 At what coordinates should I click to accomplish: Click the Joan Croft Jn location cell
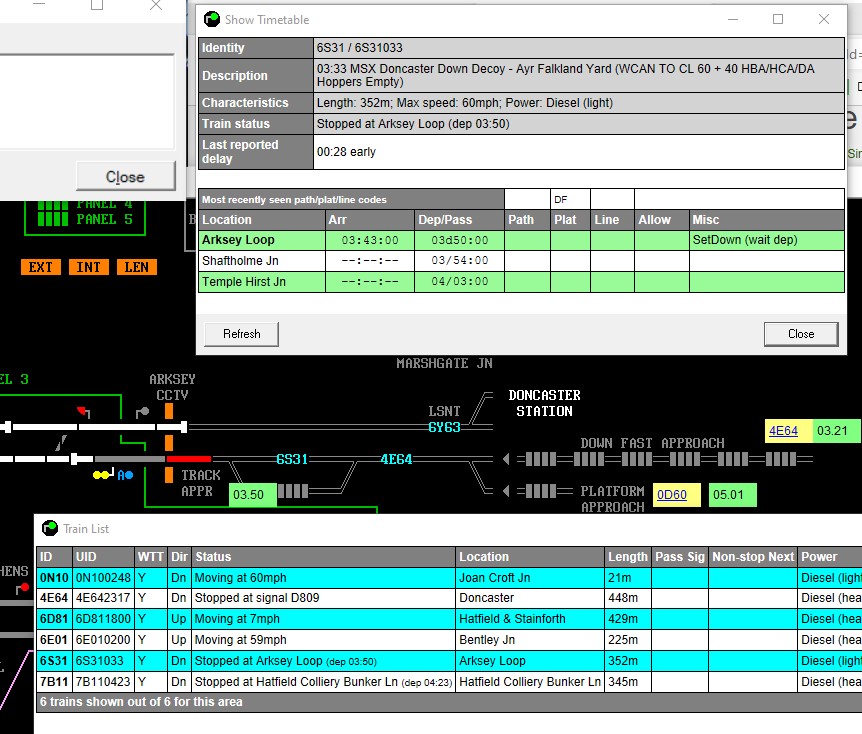[x=530, y=577]
